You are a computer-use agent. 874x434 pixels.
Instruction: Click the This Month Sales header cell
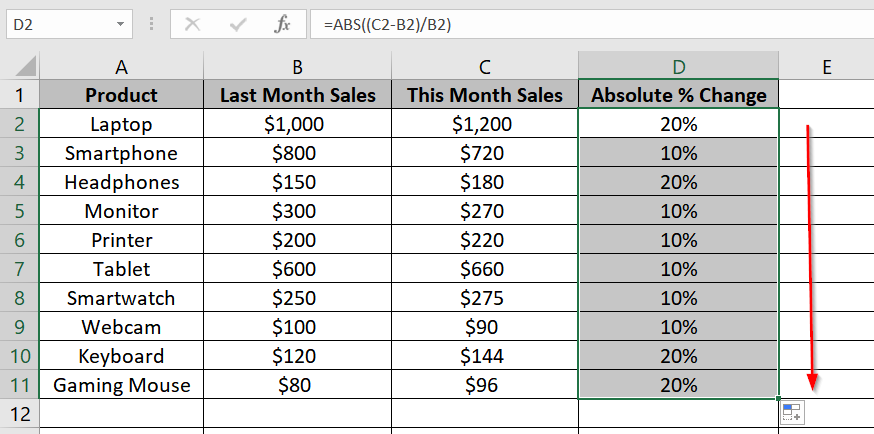pyautogui.click(x=485, y=94)
